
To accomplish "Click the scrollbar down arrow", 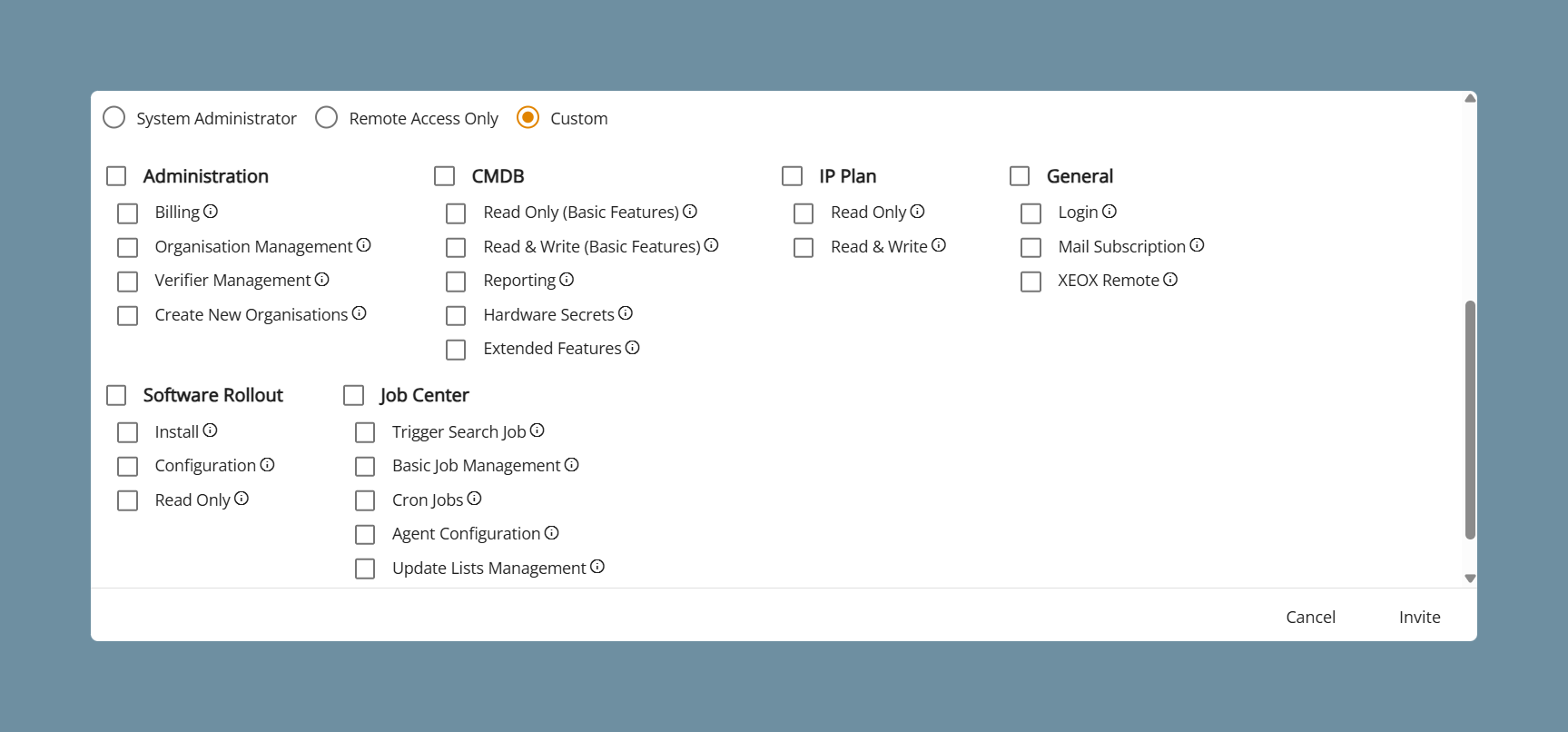I will tap(1470, 579).
